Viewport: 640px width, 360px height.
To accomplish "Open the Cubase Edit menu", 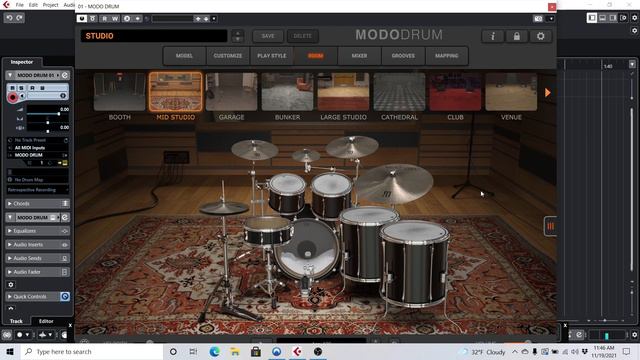I will point(33,5).
